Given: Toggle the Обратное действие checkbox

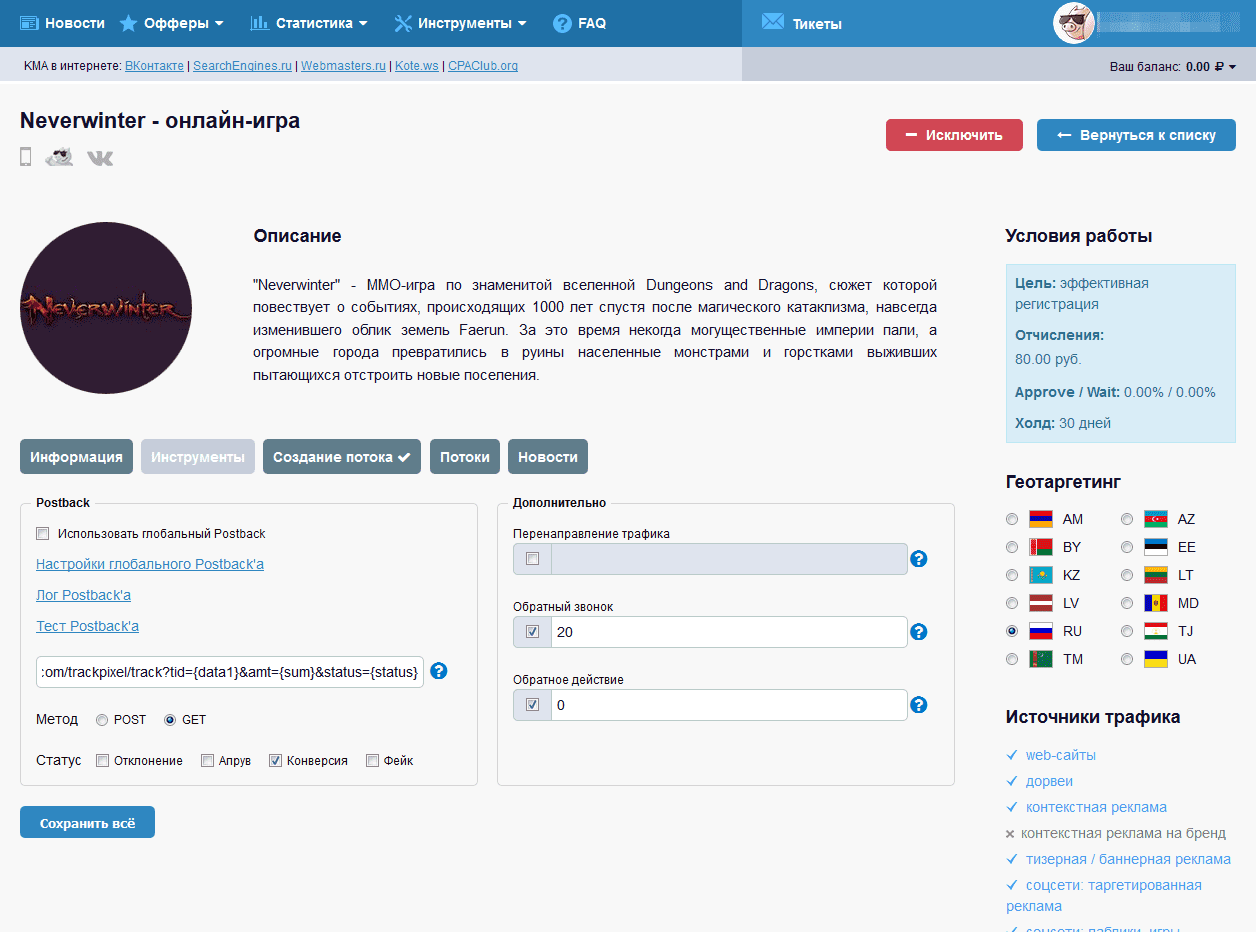Looking at the screenshot, I should click(x=532, y=705).
